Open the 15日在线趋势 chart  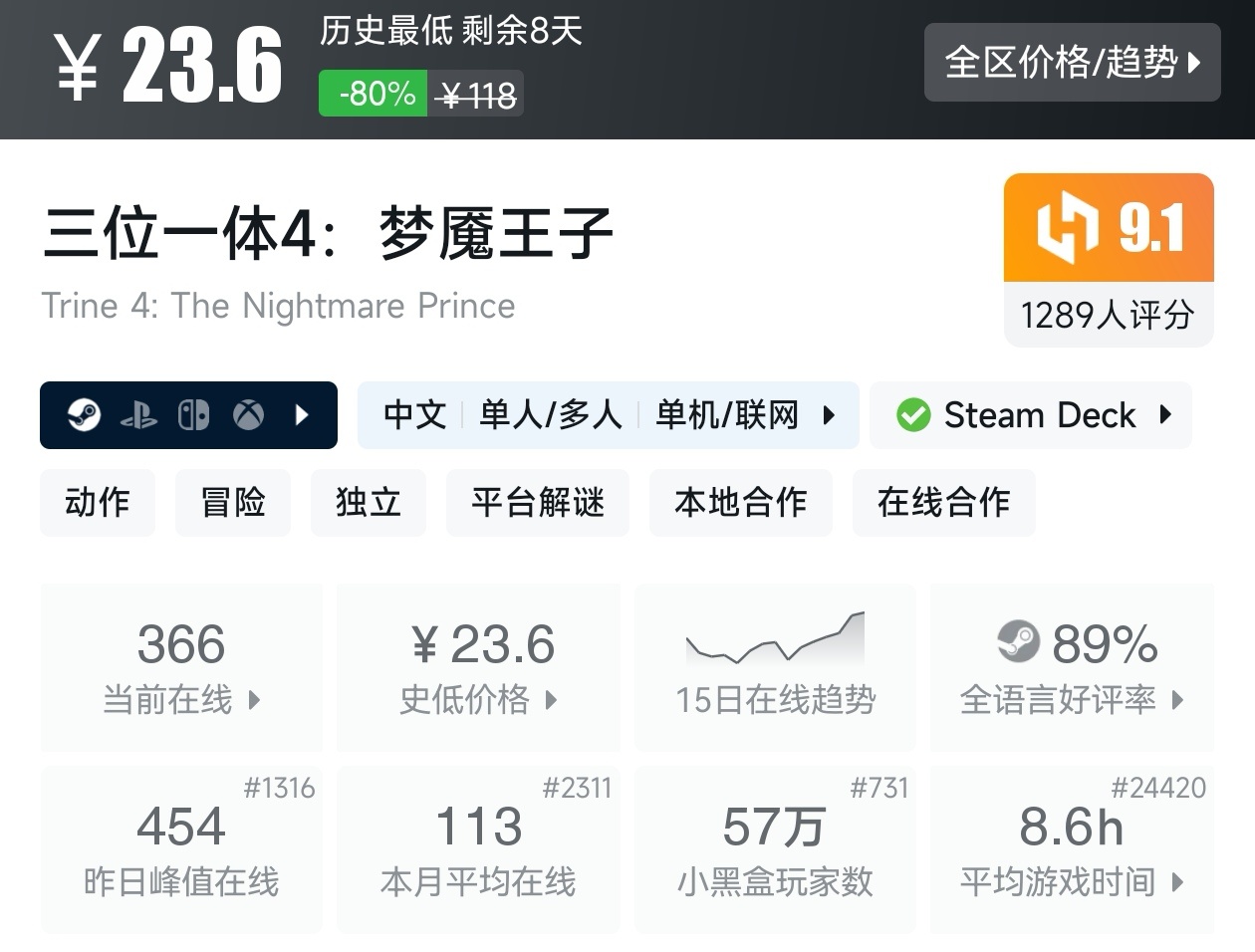tap(775, 666)
